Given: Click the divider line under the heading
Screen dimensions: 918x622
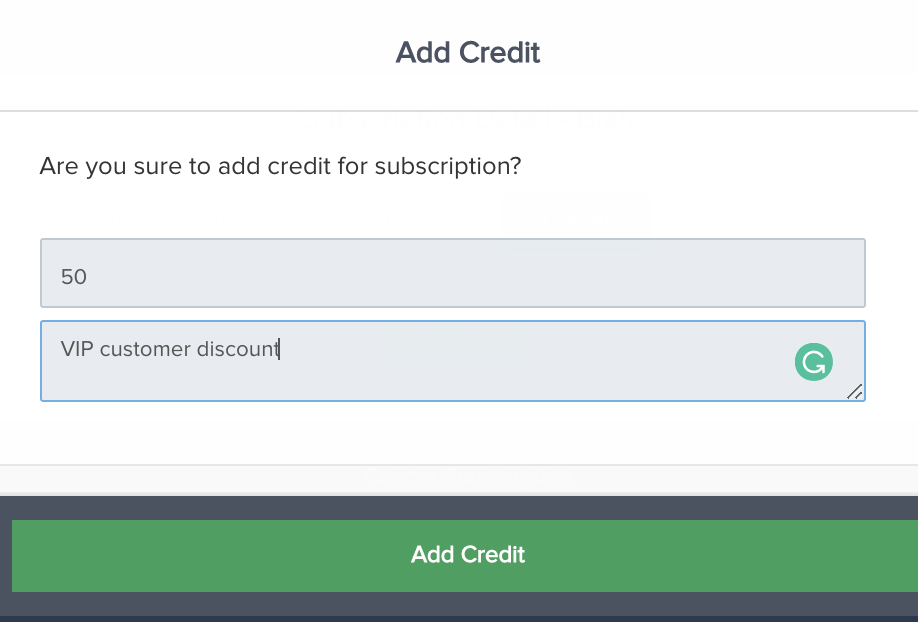Looking at the screenshot, I should [x=459, y=110].
